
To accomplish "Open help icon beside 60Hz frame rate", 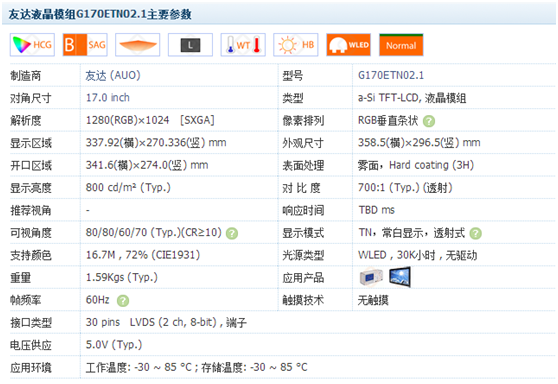I will click(x=123, y=301).
